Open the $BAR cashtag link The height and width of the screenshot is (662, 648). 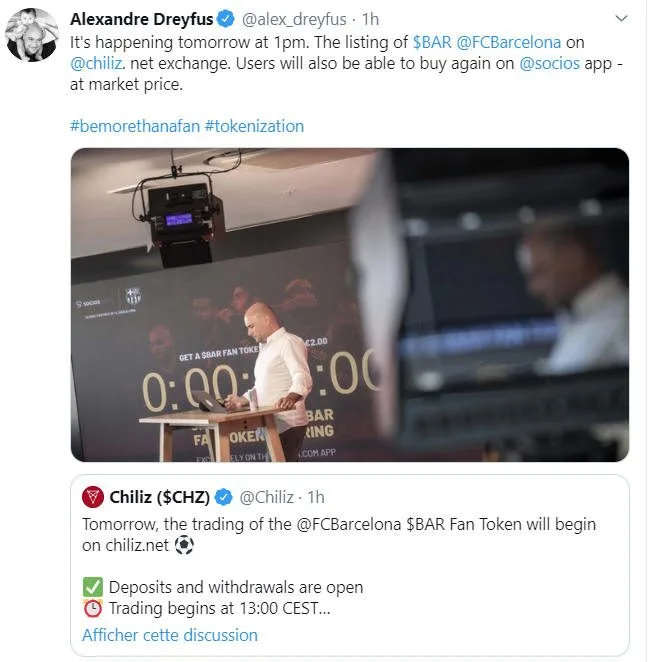coord(432,42)
